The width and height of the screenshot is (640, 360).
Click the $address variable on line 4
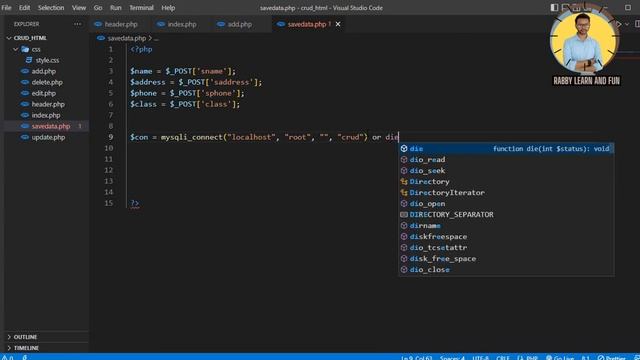(x=147, y=82)
